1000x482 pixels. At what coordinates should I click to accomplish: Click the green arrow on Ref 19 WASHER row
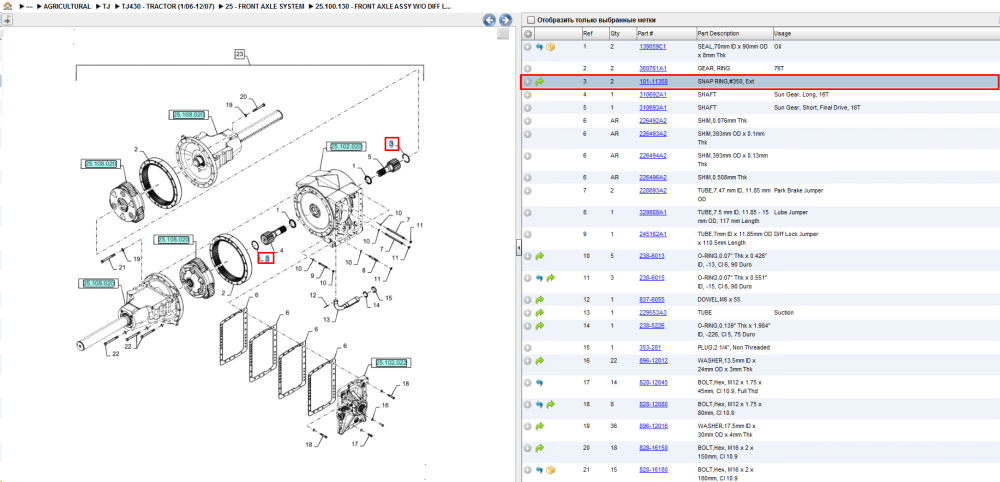pos(540,426)
